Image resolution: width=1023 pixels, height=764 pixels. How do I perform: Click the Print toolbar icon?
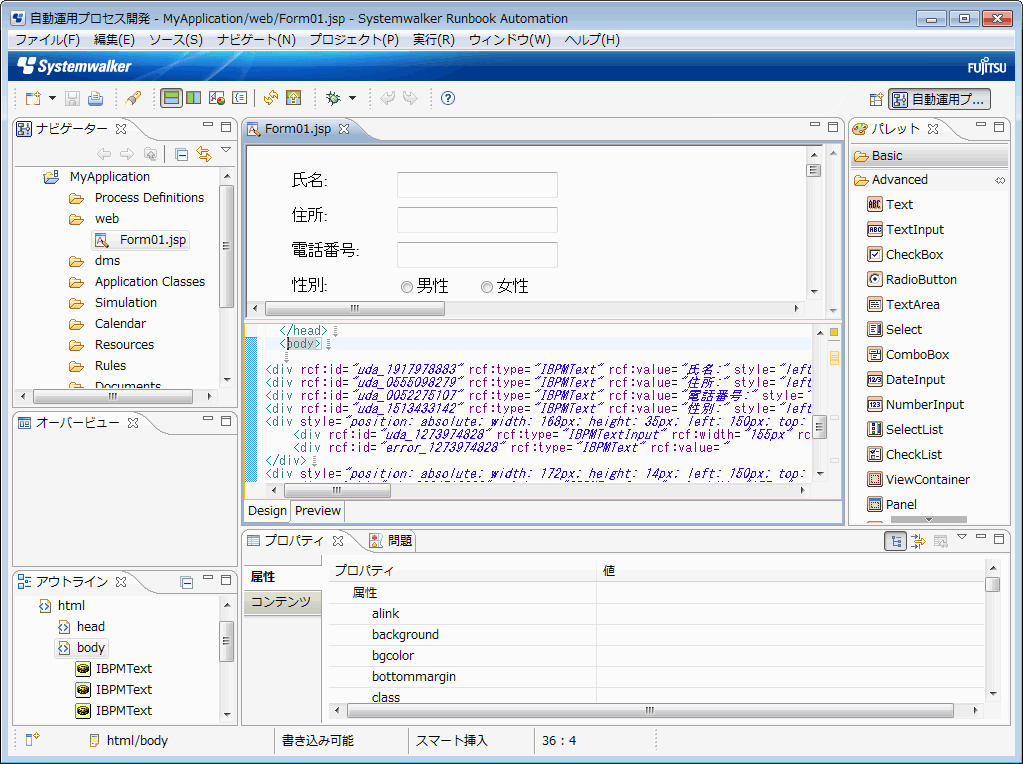[95, 99]
